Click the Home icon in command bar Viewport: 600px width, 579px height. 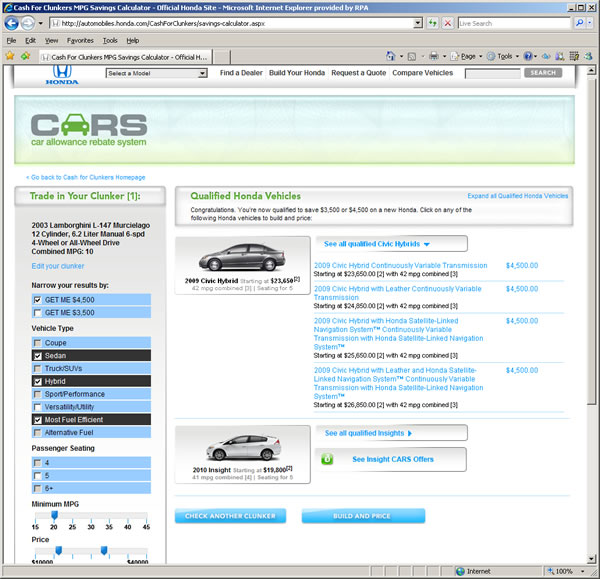(x=389, y=57)
